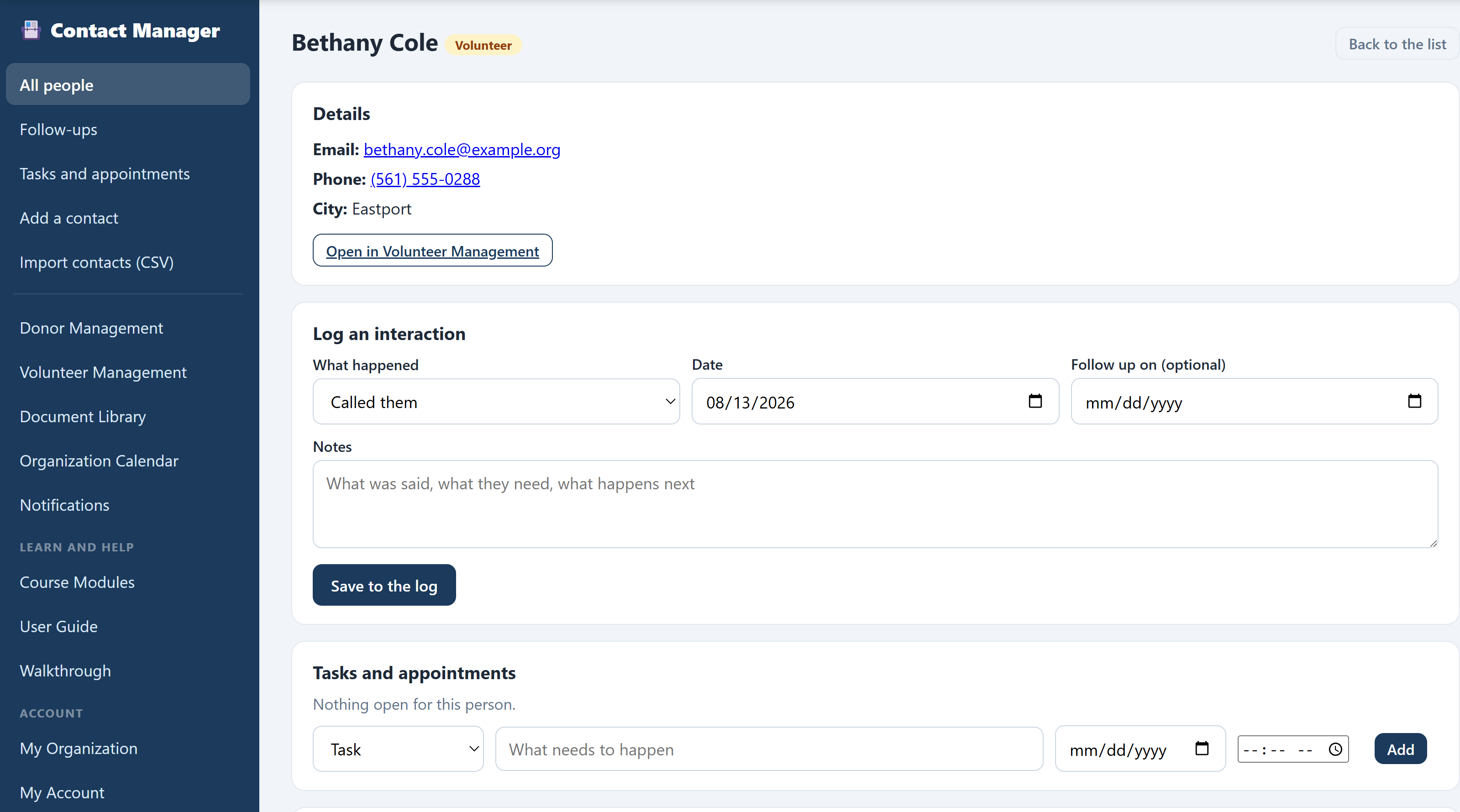Viewport: 1460px width, 812px height.
Task: Open the task time clock icon
Action: (1335, 749)
